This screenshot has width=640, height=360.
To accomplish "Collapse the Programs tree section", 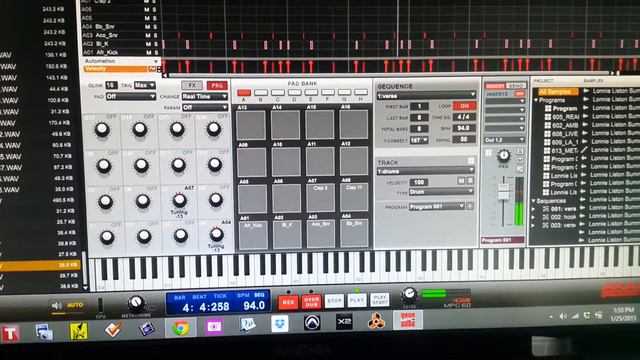I will point(536,100).
